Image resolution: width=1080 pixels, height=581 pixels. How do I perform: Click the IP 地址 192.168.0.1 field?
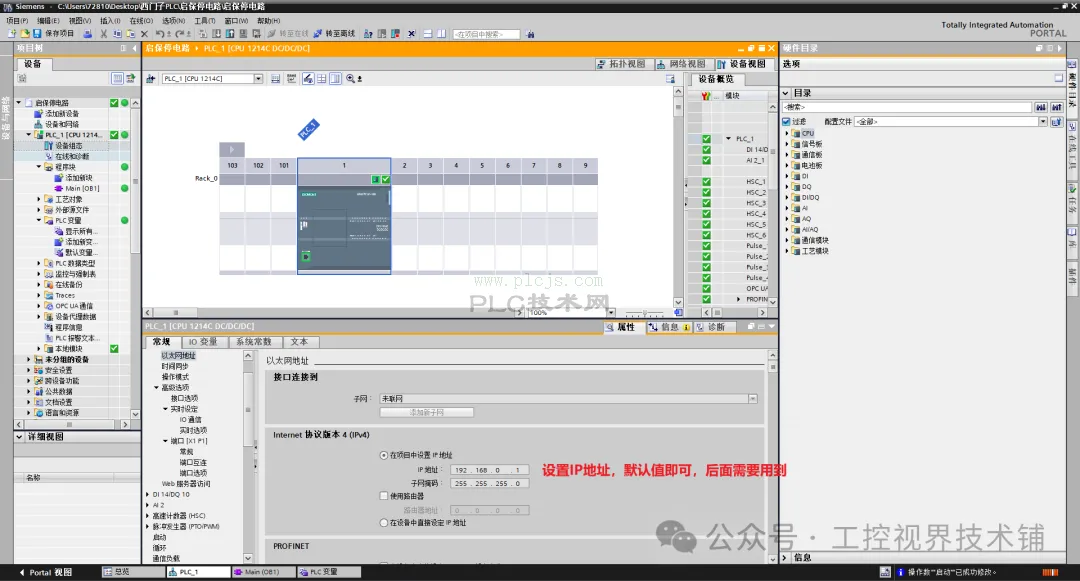[x=490, y=470]
